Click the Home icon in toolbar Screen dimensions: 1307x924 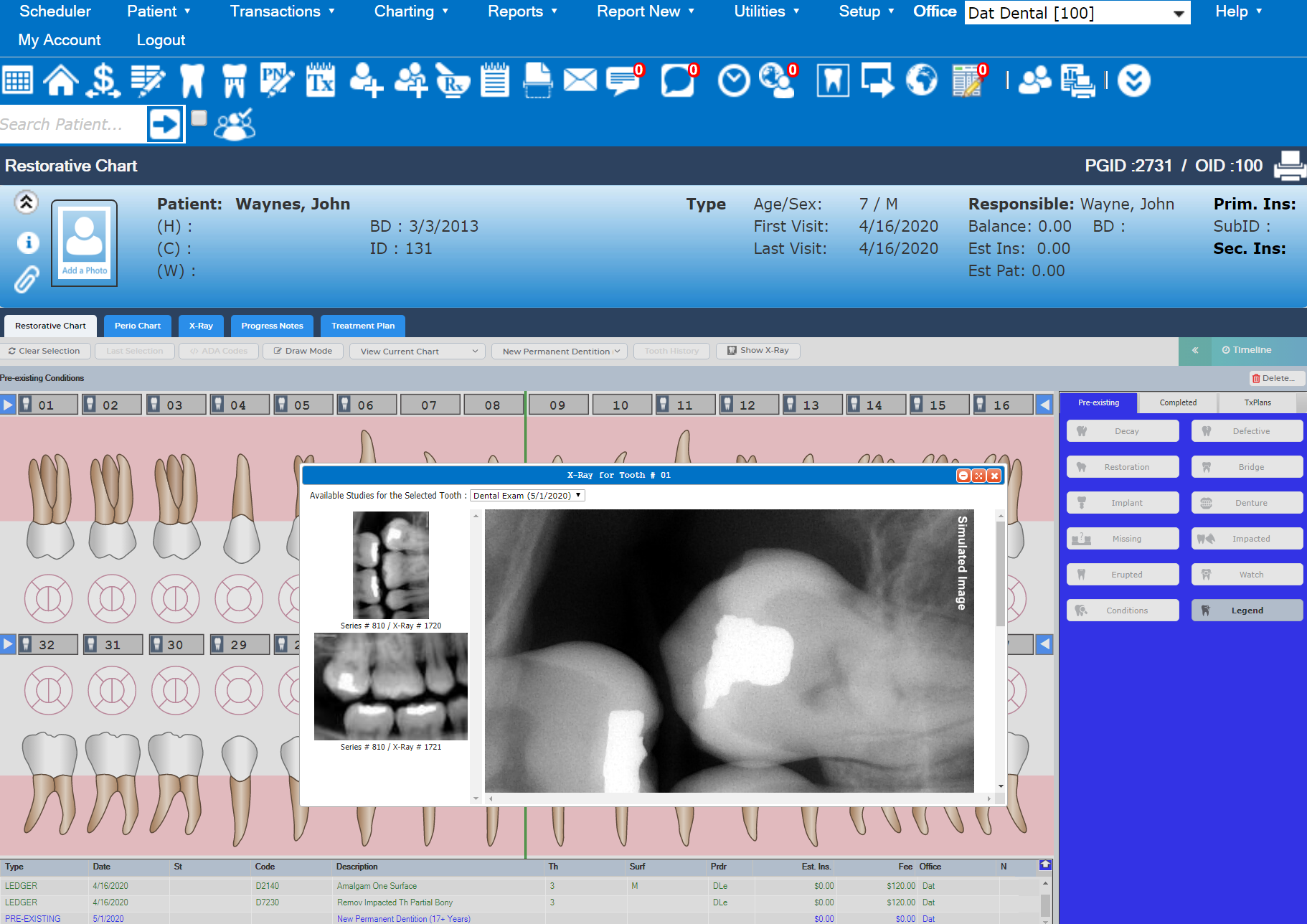61,80
